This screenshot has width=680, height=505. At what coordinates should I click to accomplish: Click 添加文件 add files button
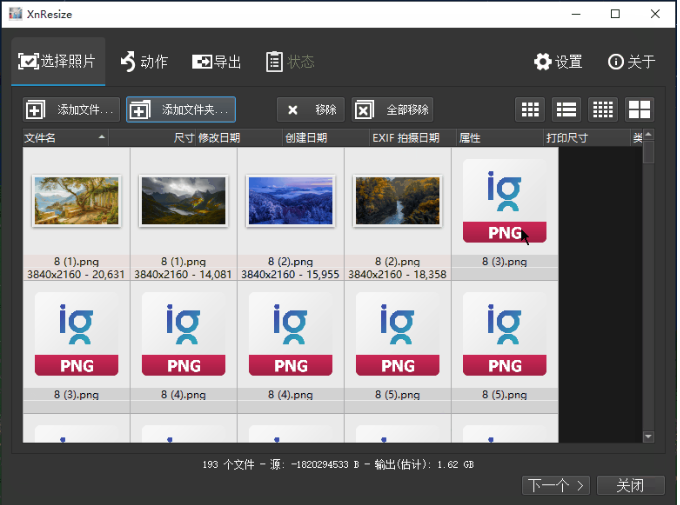point(71,110)
